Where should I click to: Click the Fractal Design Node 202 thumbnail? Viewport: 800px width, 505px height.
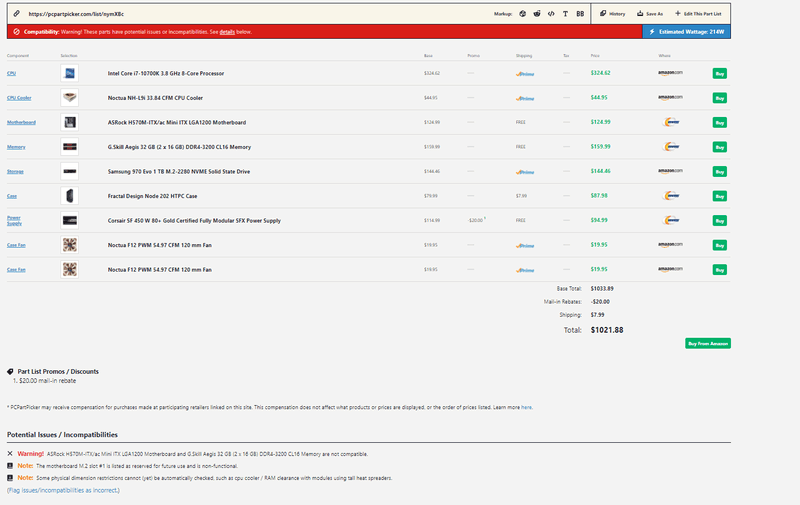tap(69, 196)
